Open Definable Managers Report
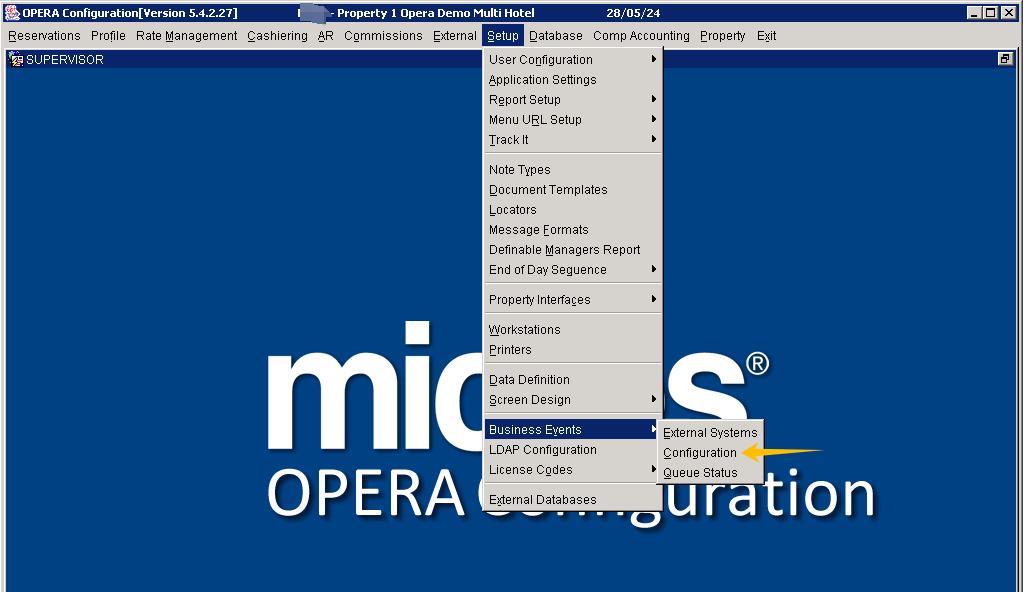The height and width of the screenshot is (592, 1023). click(573, 250)
